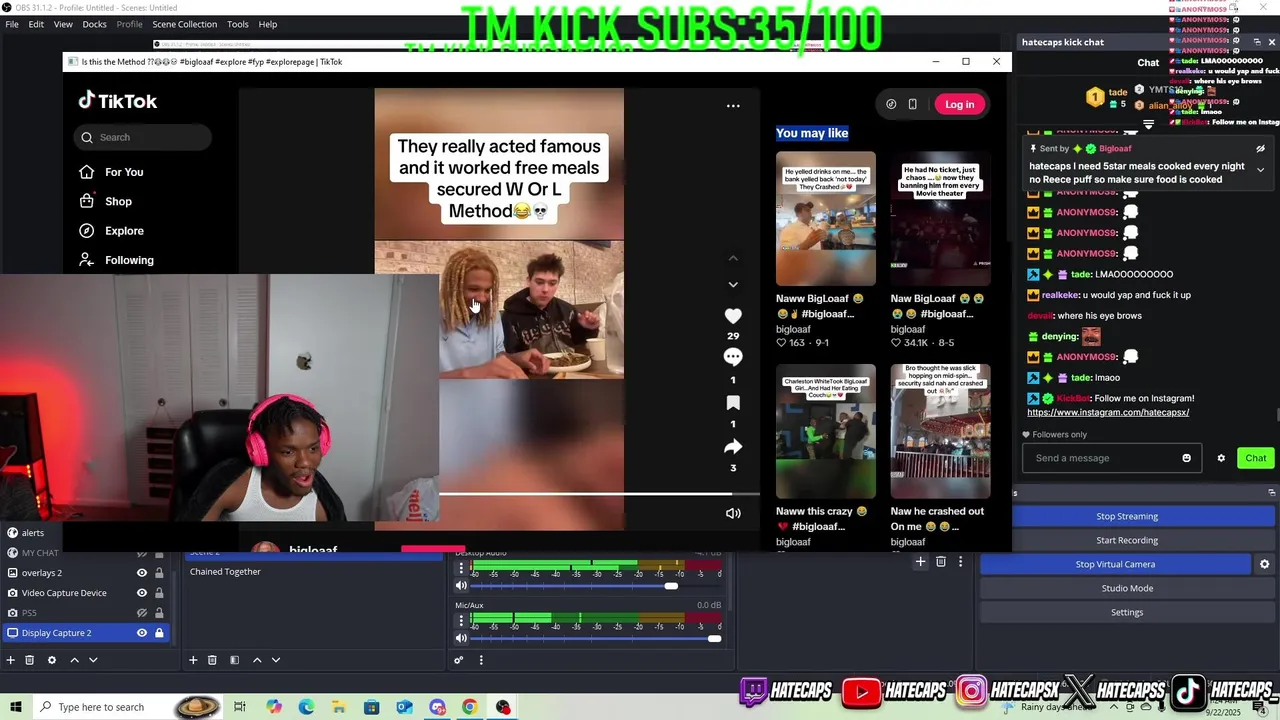The image size is (1280, 720).
Task: Toggle visibility of Video Capture Device source
Action: (x=142, y=593)
